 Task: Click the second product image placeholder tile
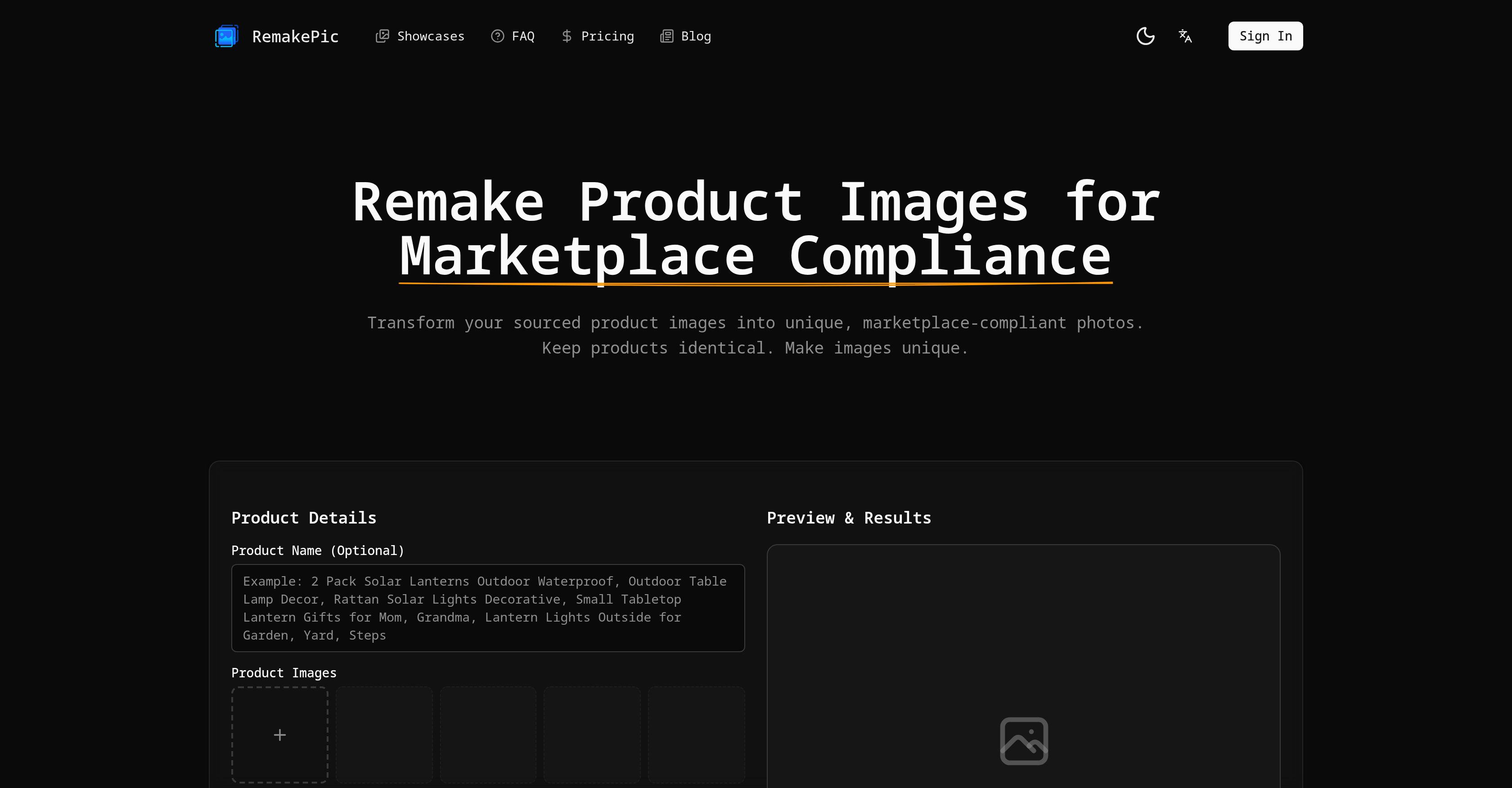(x=384, y=734)
